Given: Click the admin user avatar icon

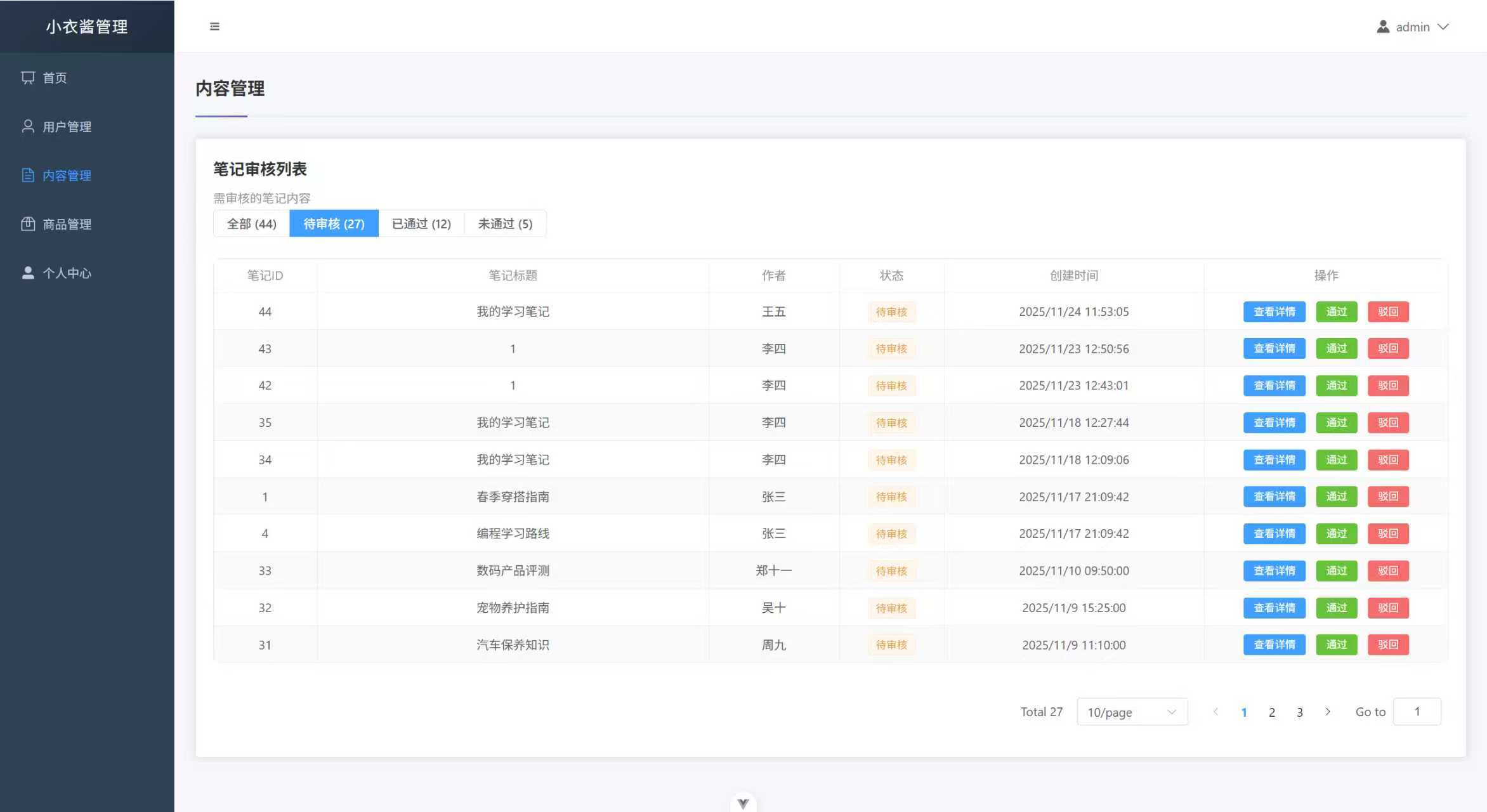Looking at the screenshot, I should tap(1383, 27).
